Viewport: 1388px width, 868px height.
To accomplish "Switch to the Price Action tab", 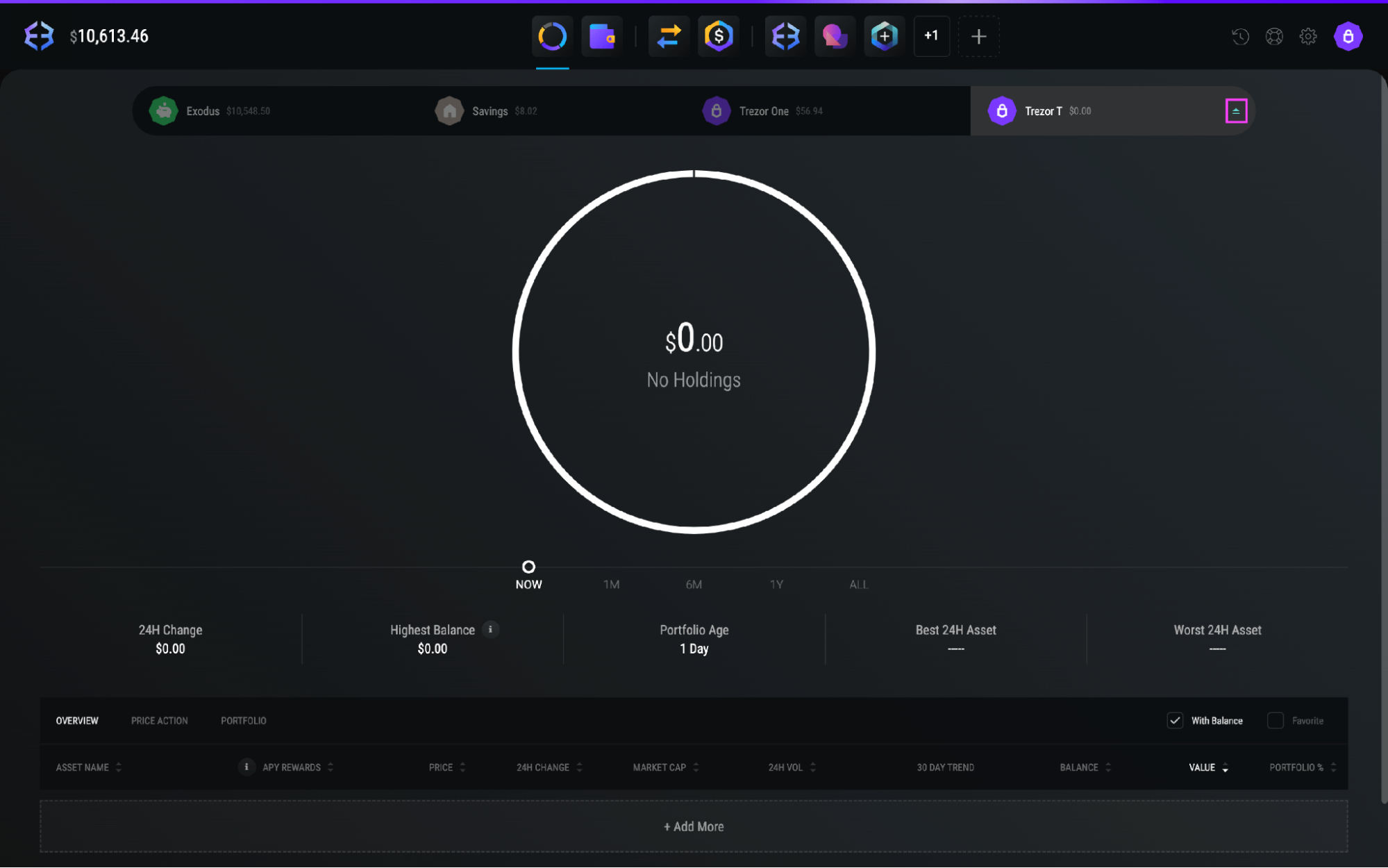I will (x=160, y=721).
